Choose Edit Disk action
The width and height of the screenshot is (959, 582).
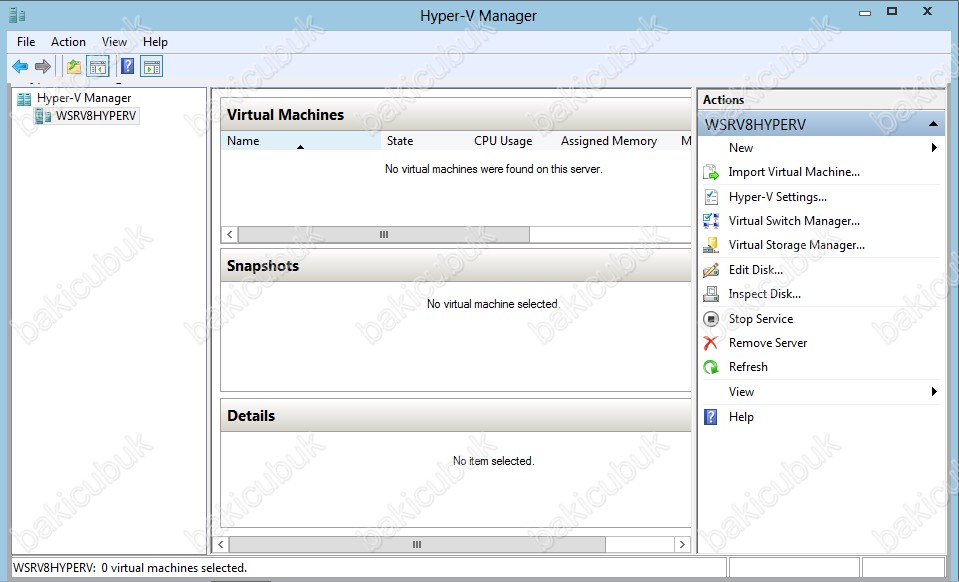(x=755, y=270)
